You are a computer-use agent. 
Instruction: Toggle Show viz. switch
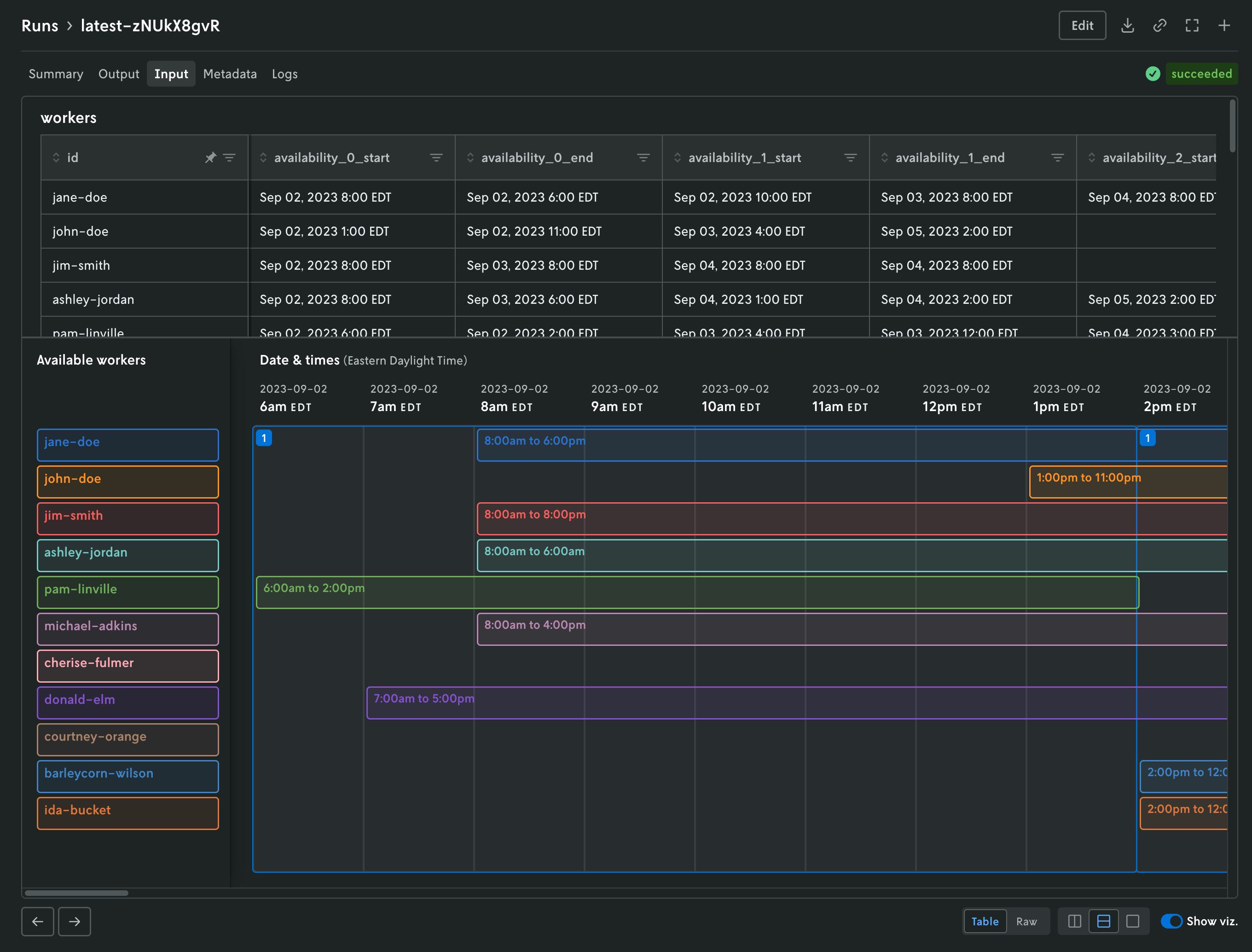tap(1171, 922)
